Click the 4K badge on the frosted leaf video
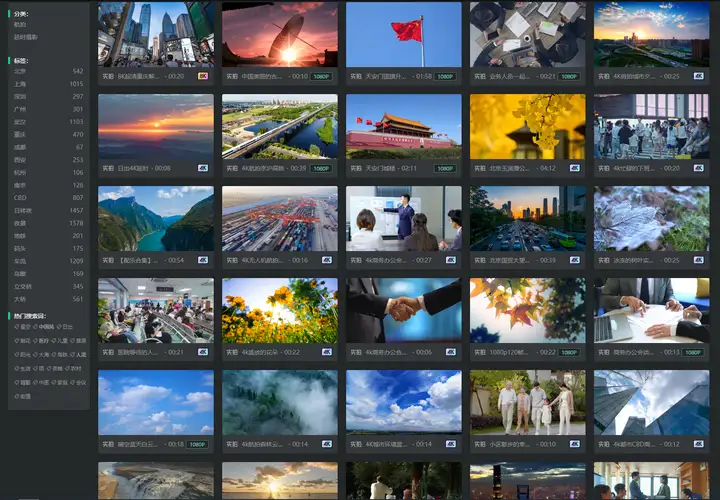720x500 pixels. (698, 260)
